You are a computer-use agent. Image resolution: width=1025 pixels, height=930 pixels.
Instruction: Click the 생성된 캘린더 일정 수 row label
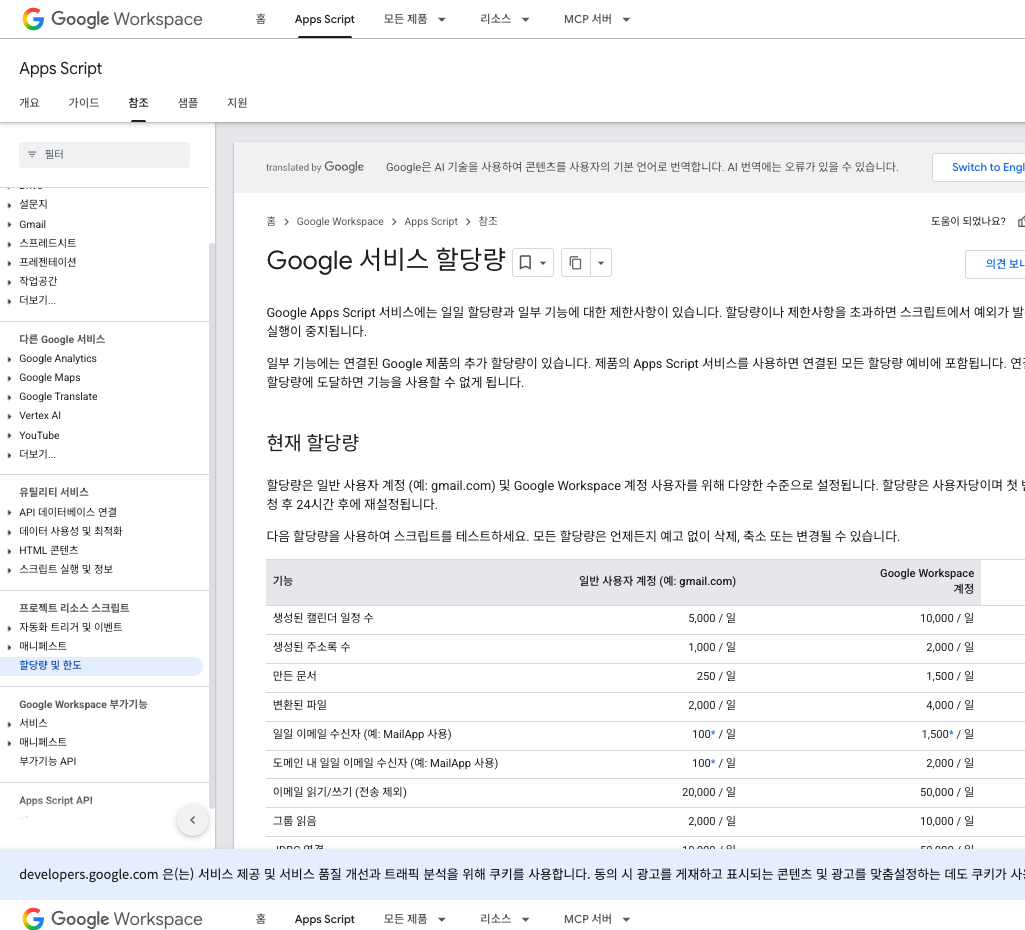tap(323, 618)
